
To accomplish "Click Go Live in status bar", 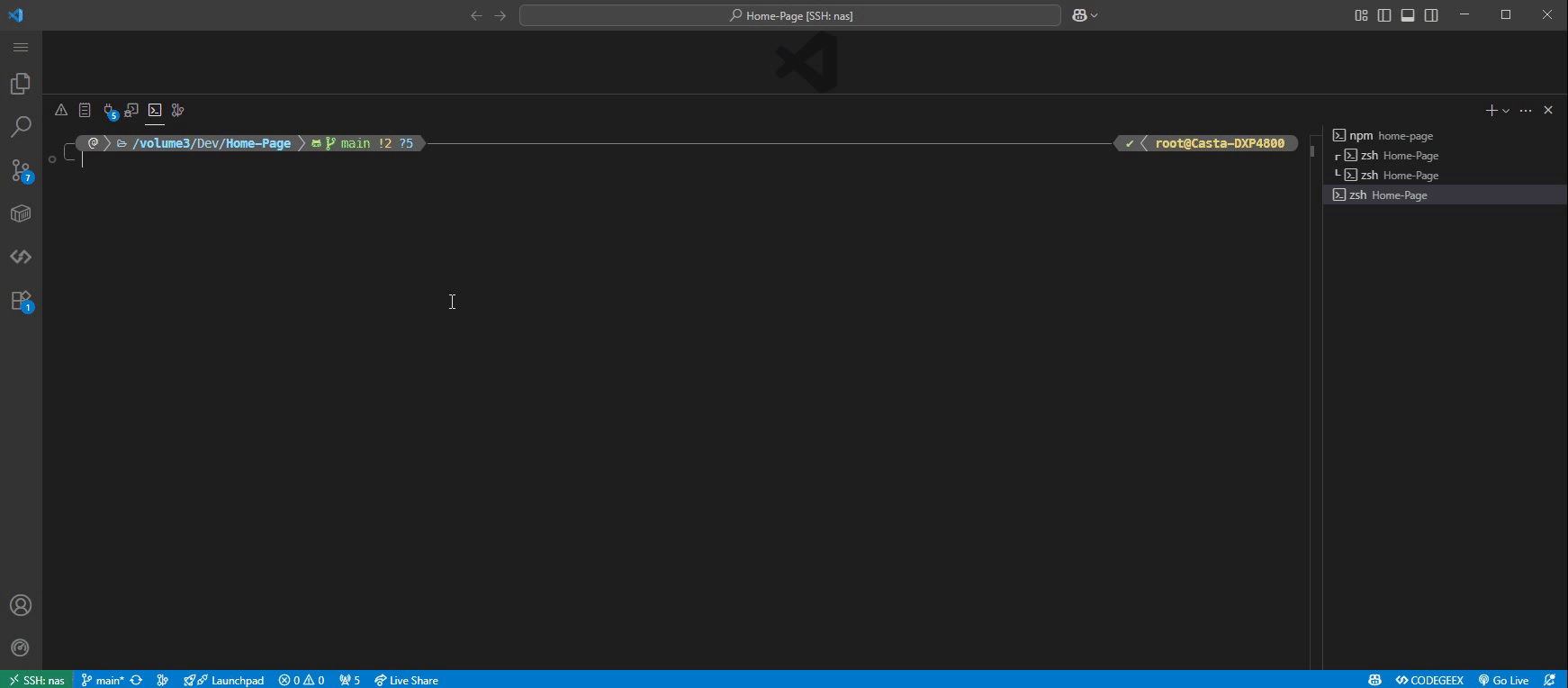I will click(x=1503, y=680).
